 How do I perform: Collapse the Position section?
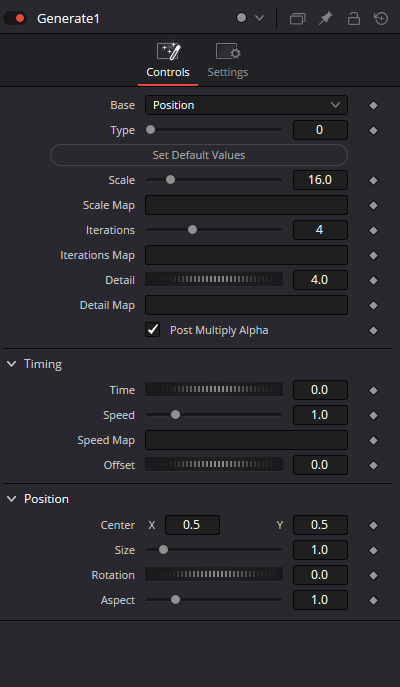click(x=12, y=499)
